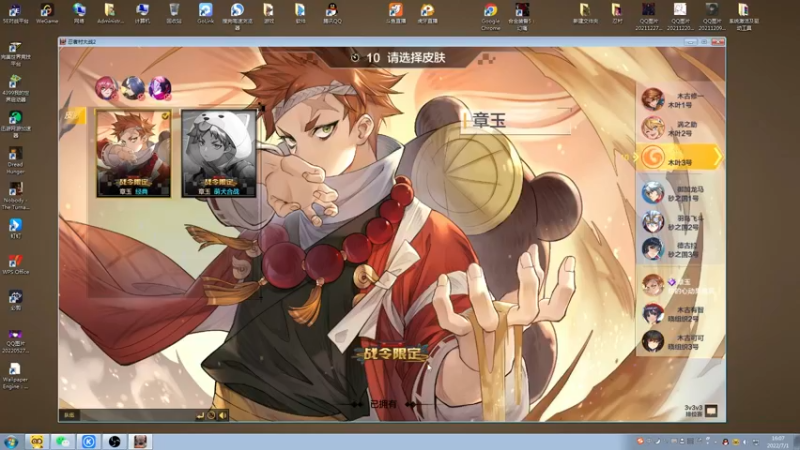
Task: Open the 计算机 desktop icon
Action: [142, 13]
